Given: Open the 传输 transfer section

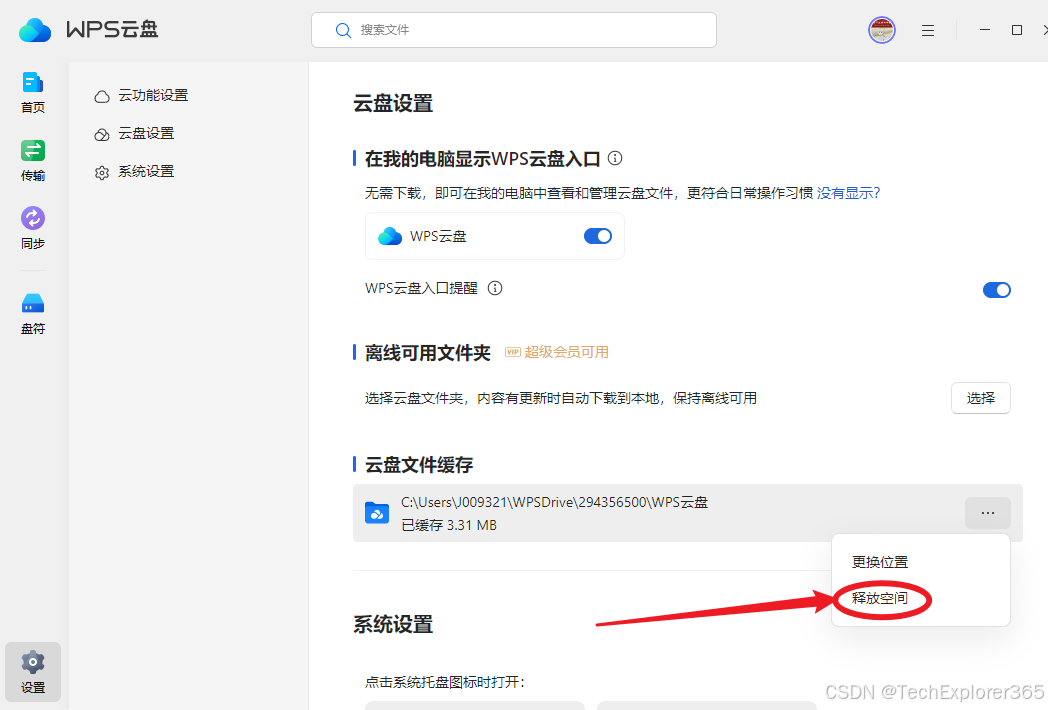Looking at the screenshot, I should [32, 160].
